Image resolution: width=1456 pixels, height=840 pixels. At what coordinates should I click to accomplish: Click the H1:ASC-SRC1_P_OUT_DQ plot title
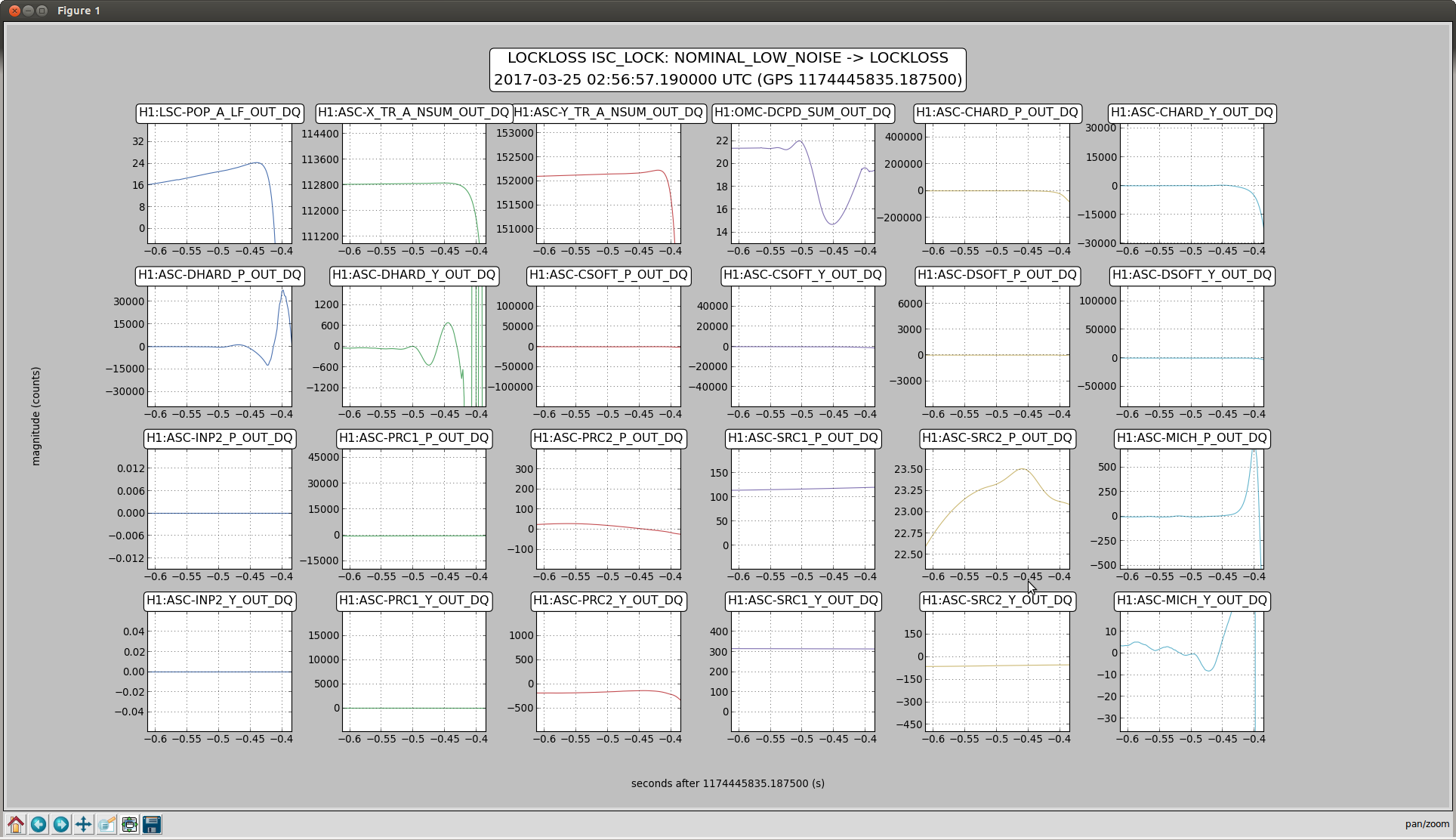tap(803, 438)
